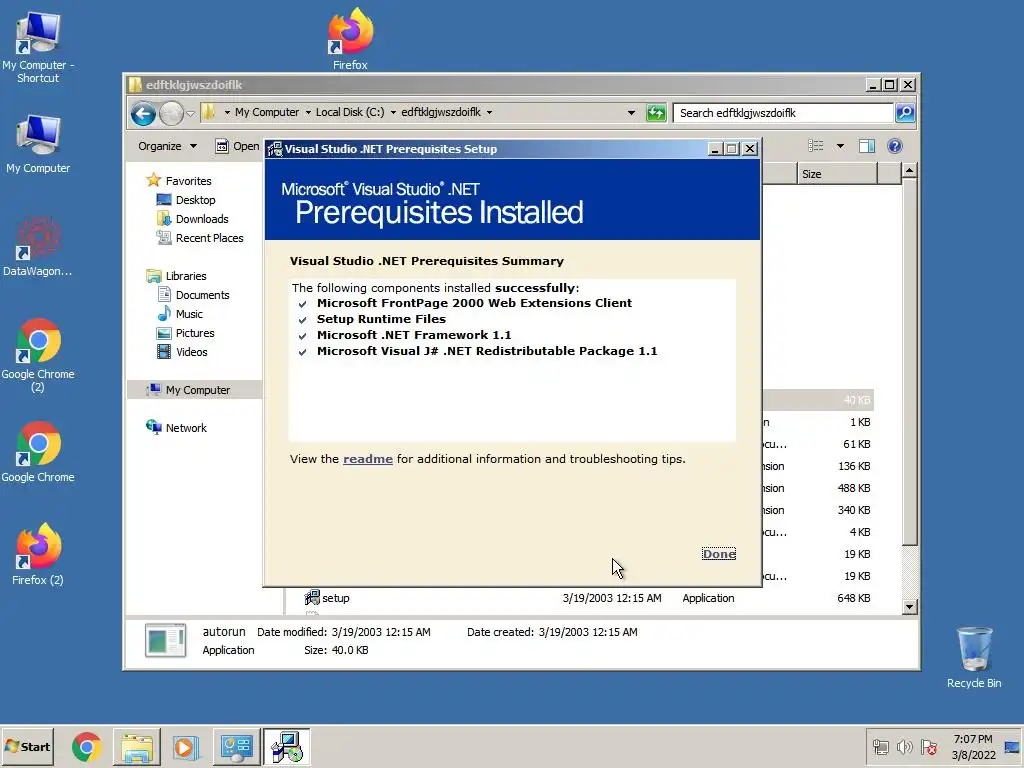
Task: Select the Recycle Bin icon
Action: click(x=974, y=658)
